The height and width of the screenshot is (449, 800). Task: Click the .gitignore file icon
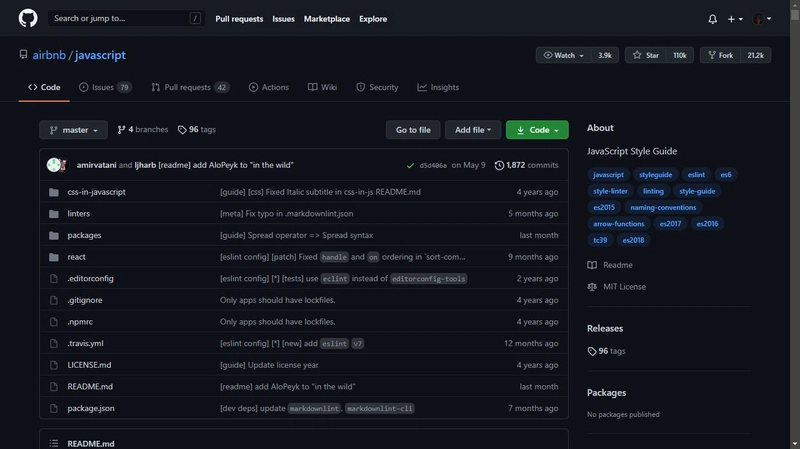[54, 300]
